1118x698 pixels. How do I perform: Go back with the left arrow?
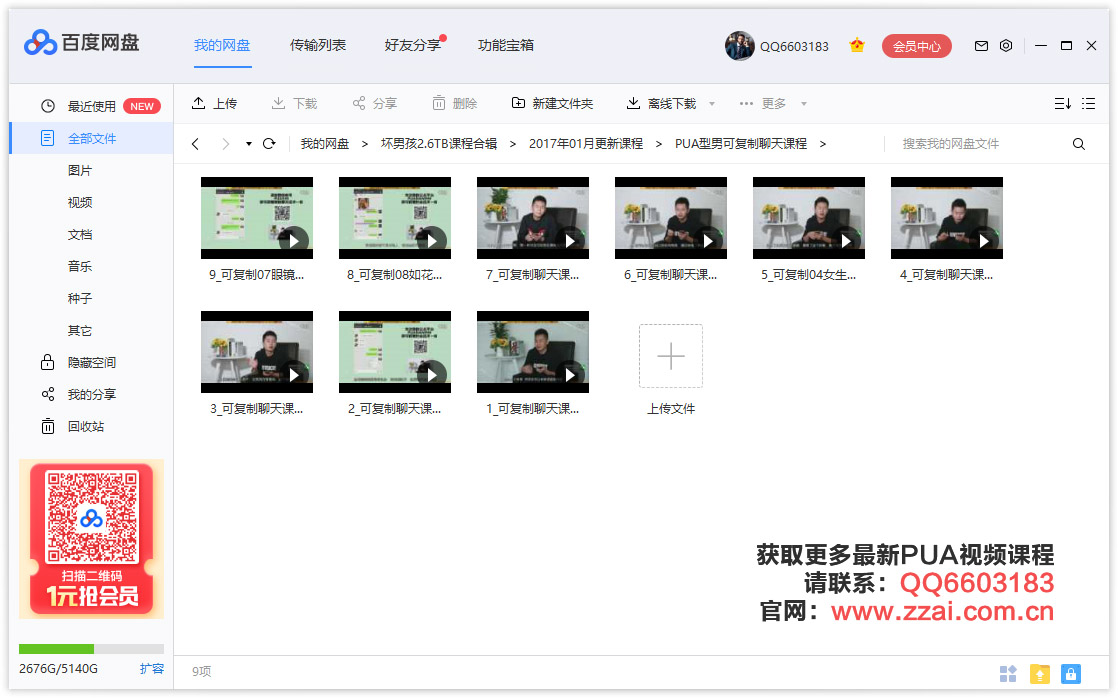pos(195,144)
